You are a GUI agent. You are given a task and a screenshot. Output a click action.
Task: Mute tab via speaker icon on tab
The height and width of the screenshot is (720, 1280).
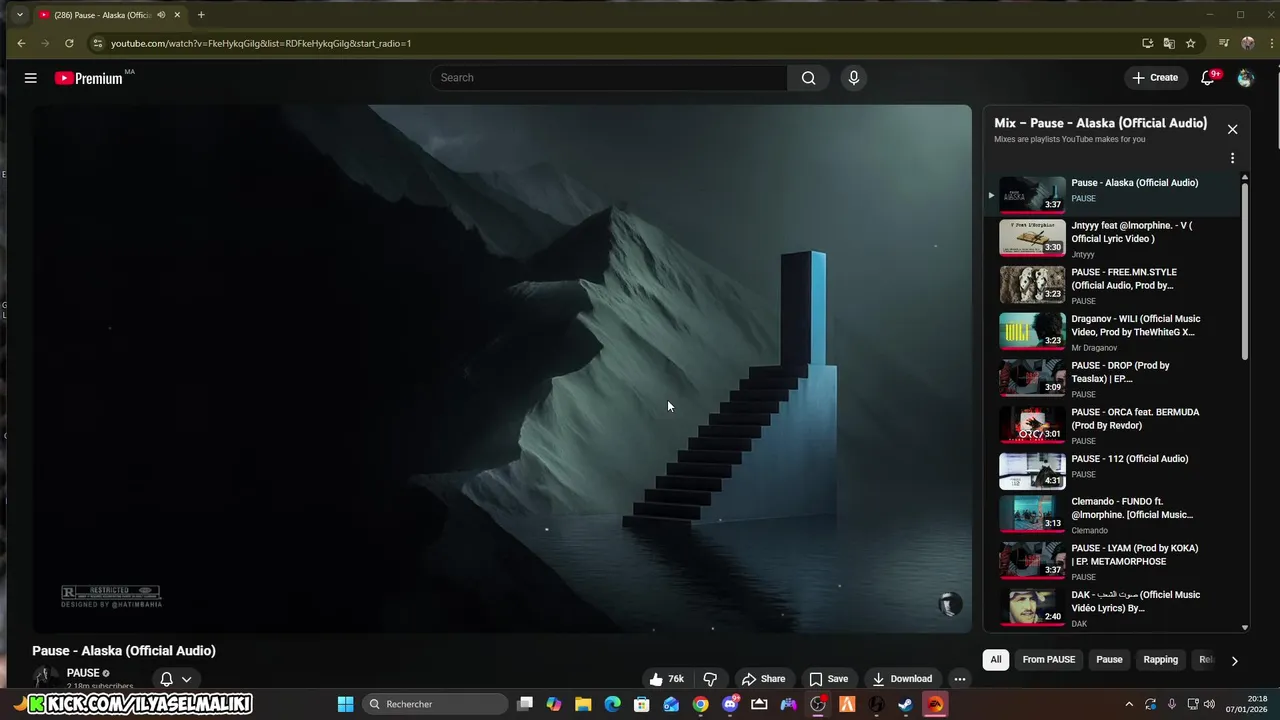click(x=162, y=15)
